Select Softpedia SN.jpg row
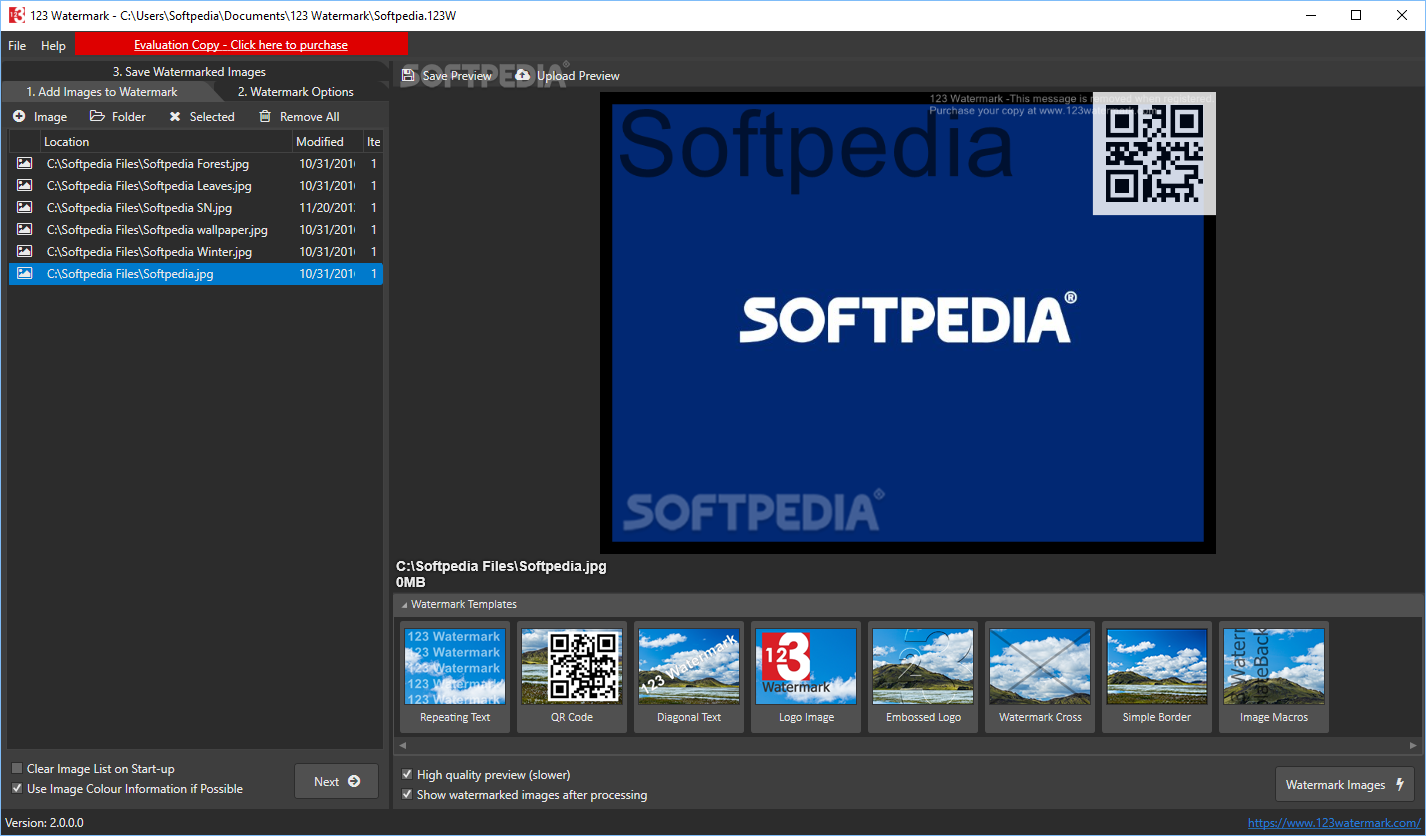Viewport: 1426px width, 836px height. 196,207
